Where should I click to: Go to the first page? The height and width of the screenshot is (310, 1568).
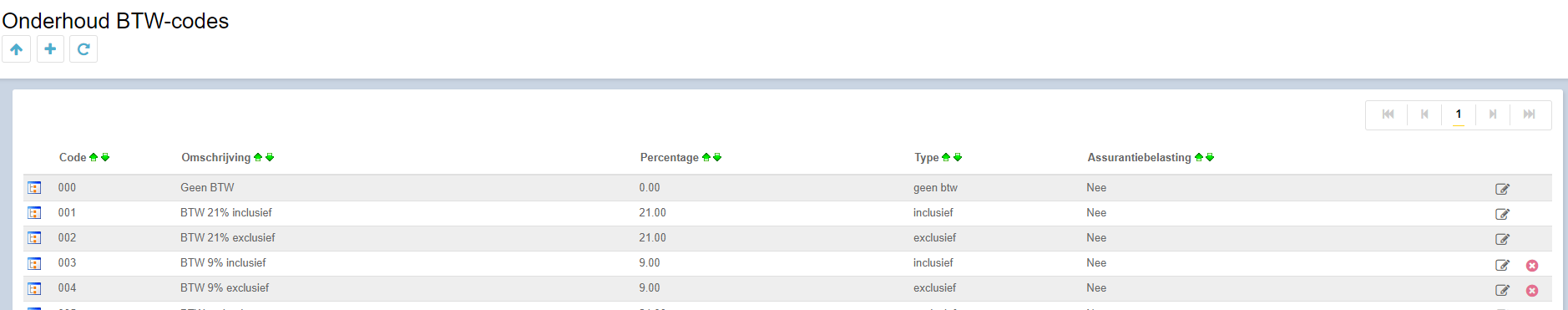pos(1388,114)
